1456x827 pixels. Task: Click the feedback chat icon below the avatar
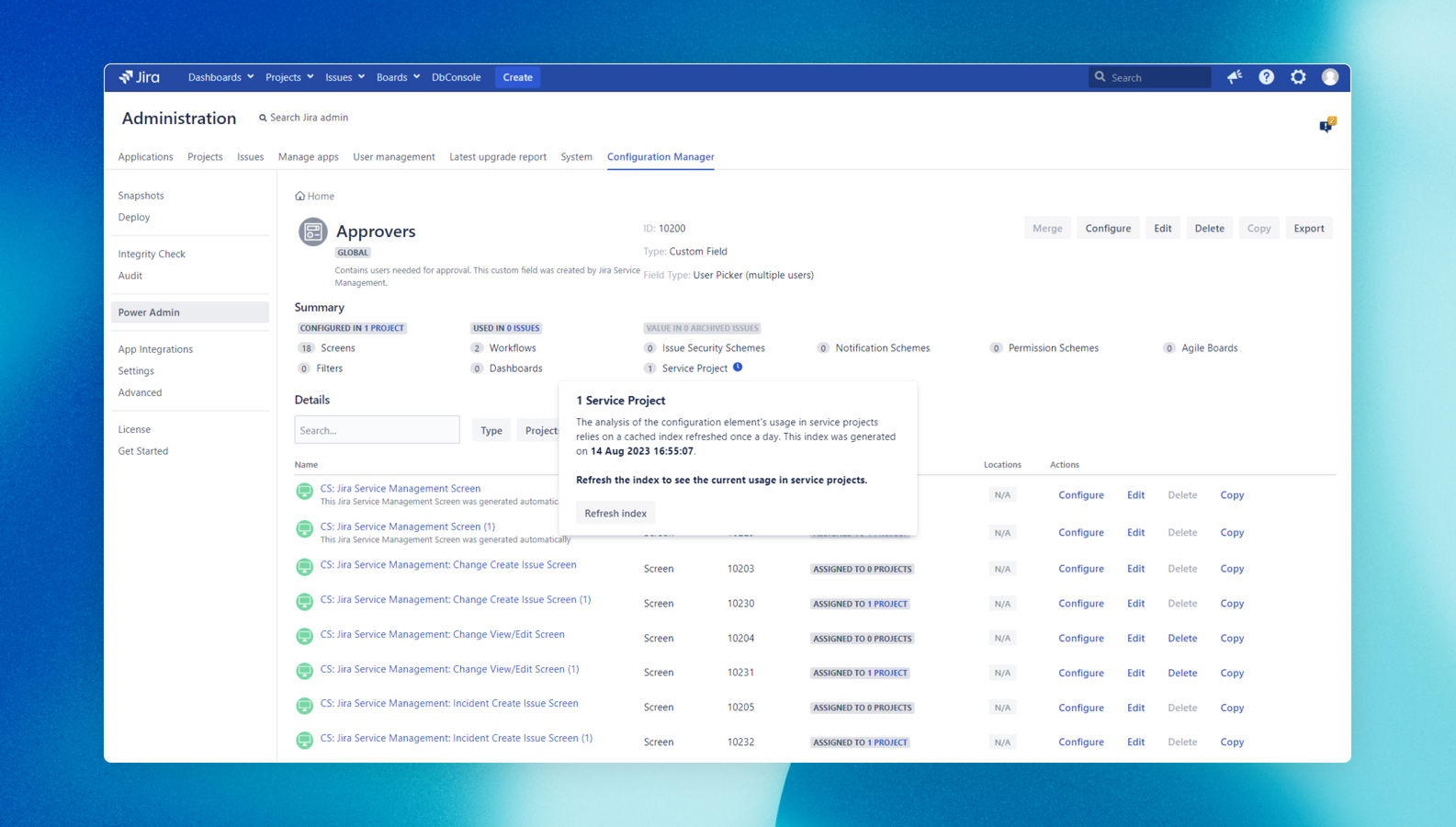point(1326,125)
